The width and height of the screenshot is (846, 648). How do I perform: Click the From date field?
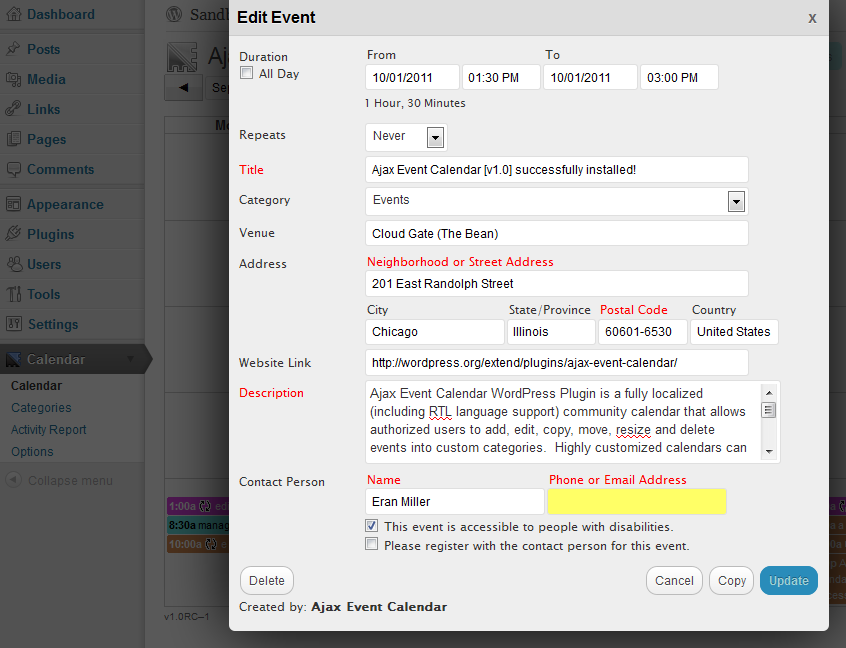coord(412,77)
